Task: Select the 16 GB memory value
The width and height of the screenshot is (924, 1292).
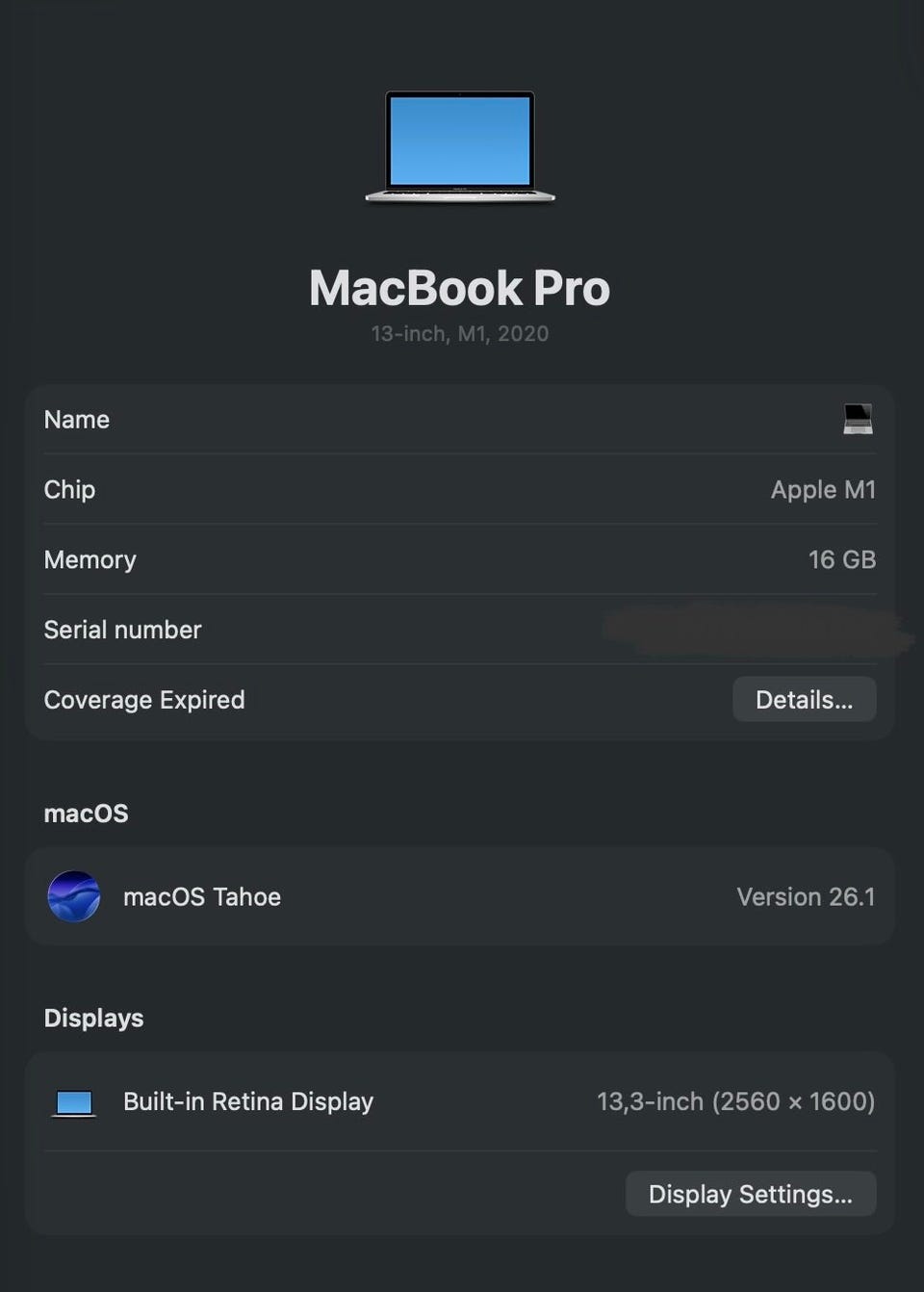Action: click(x=841, y=559)
